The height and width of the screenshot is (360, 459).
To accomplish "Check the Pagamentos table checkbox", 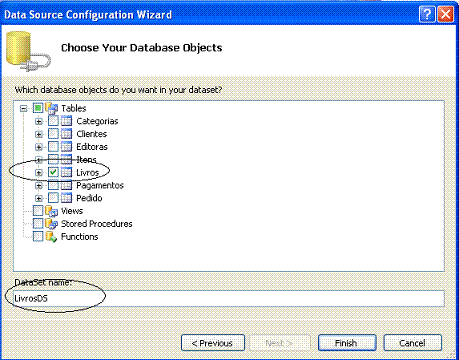I will coord(53,185).
